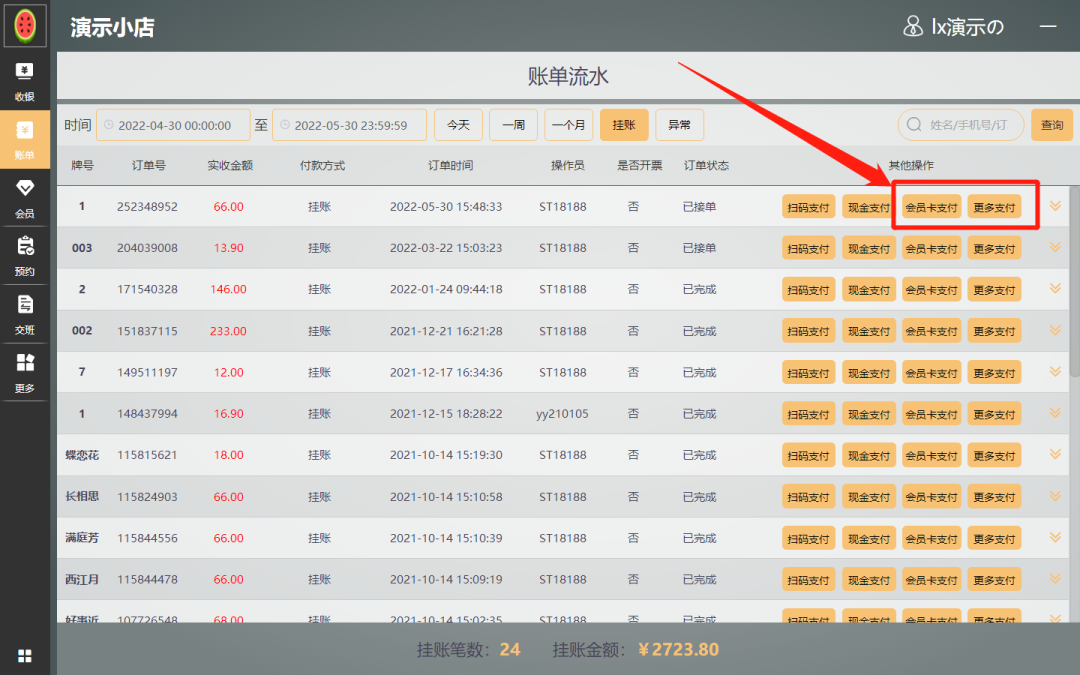
Task: Open the 交班 shift handover section
Action: click(25, 315)
